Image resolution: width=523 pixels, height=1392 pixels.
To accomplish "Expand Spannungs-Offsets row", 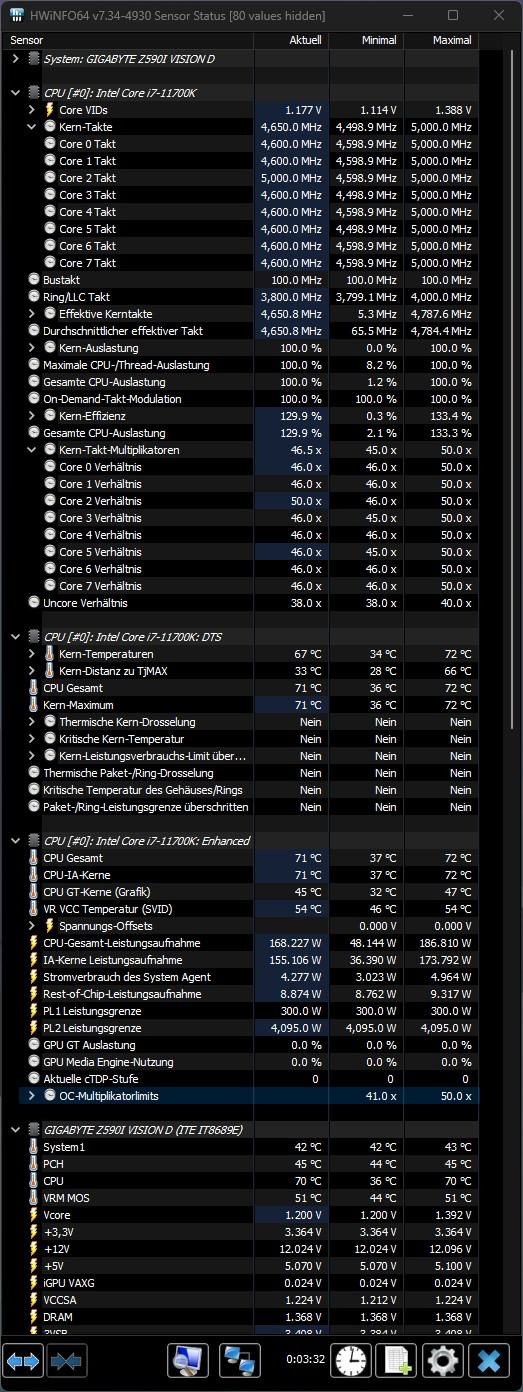I will click(32, 926).
